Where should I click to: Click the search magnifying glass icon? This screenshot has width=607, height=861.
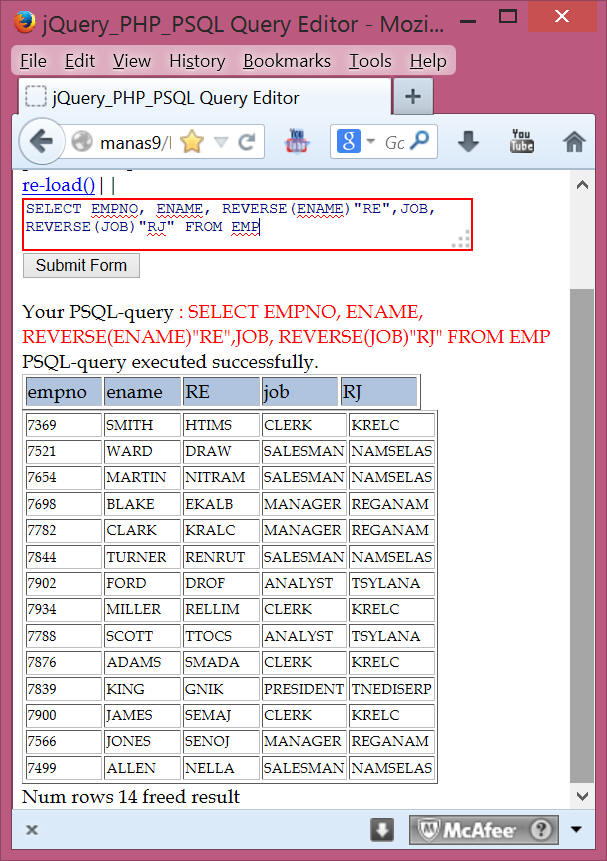[x=420, y=141]
